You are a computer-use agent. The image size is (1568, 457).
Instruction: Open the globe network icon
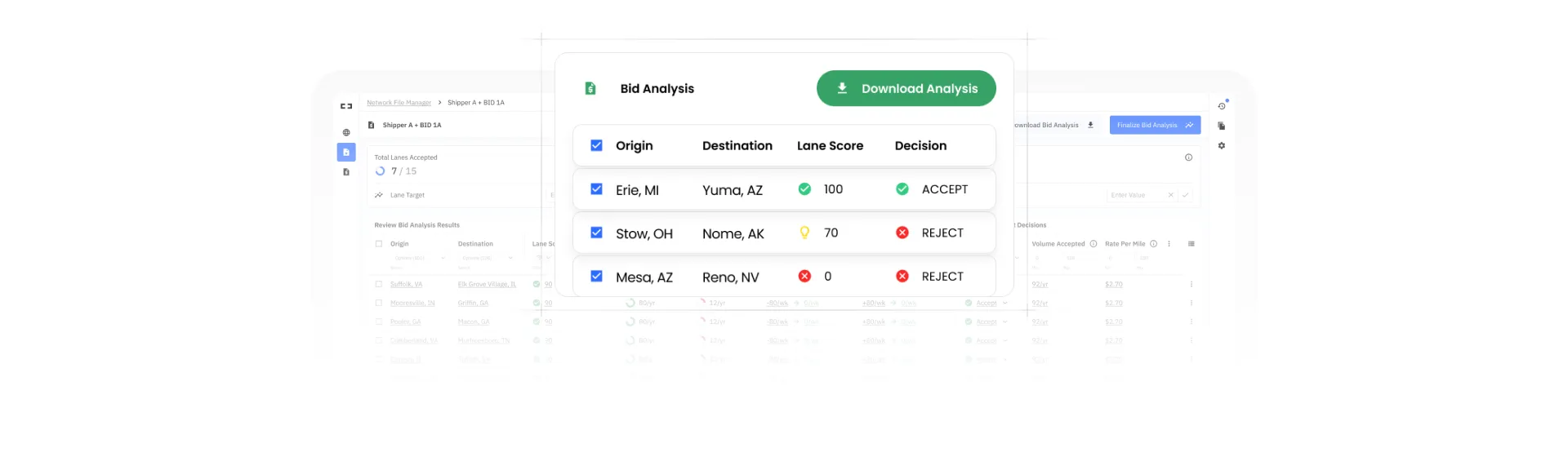346,132
